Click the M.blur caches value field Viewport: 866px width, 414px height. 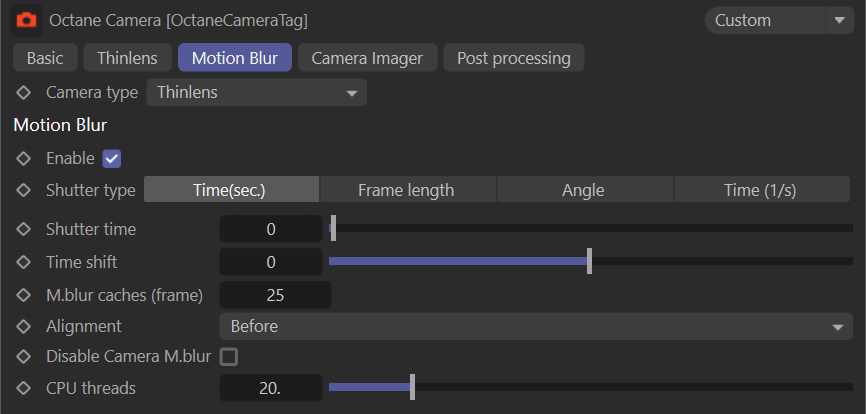274,295
